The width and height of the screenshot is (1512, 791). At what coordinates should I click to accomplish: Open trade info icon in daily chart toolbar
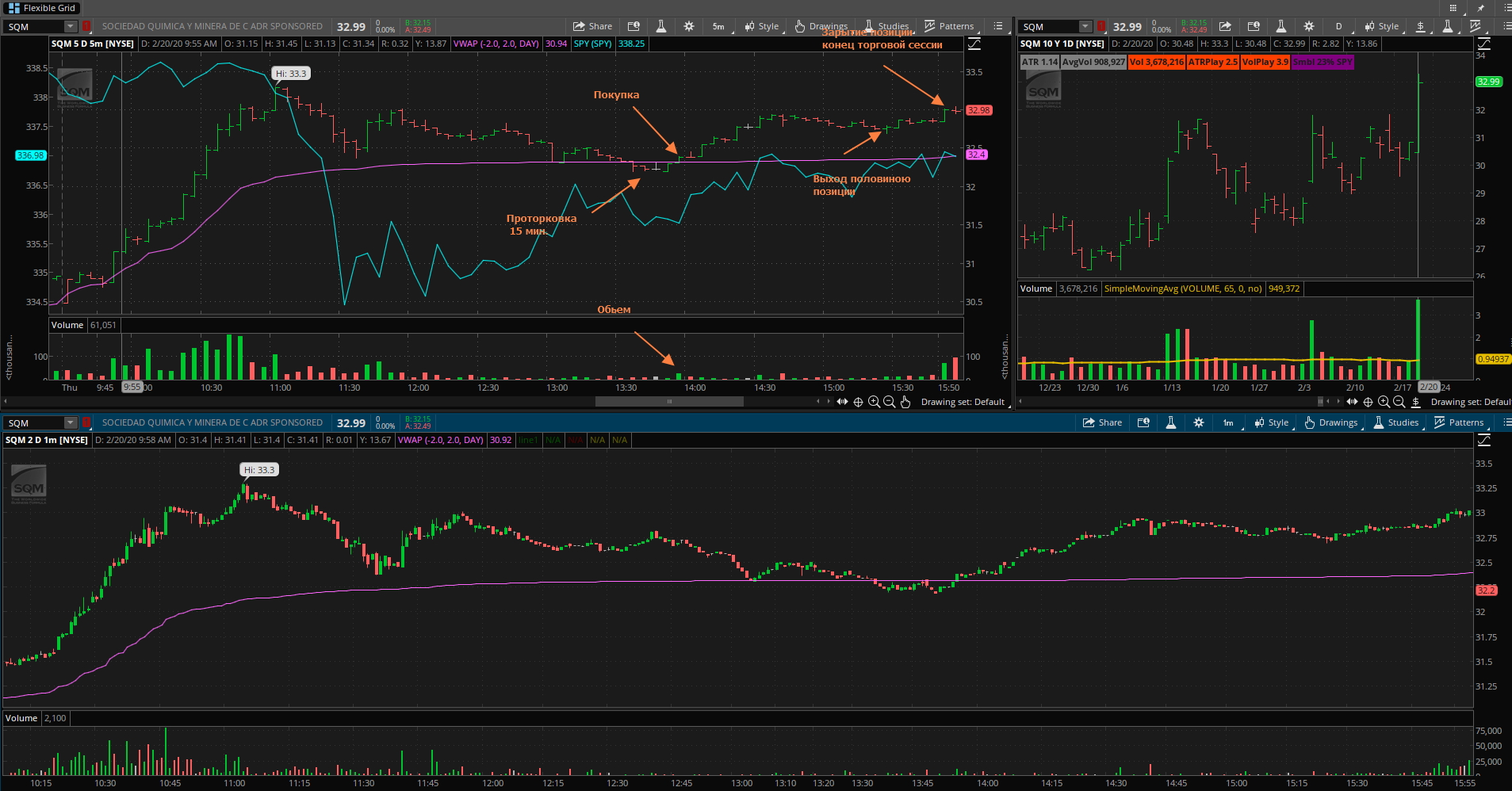[x=1254, y=26]
